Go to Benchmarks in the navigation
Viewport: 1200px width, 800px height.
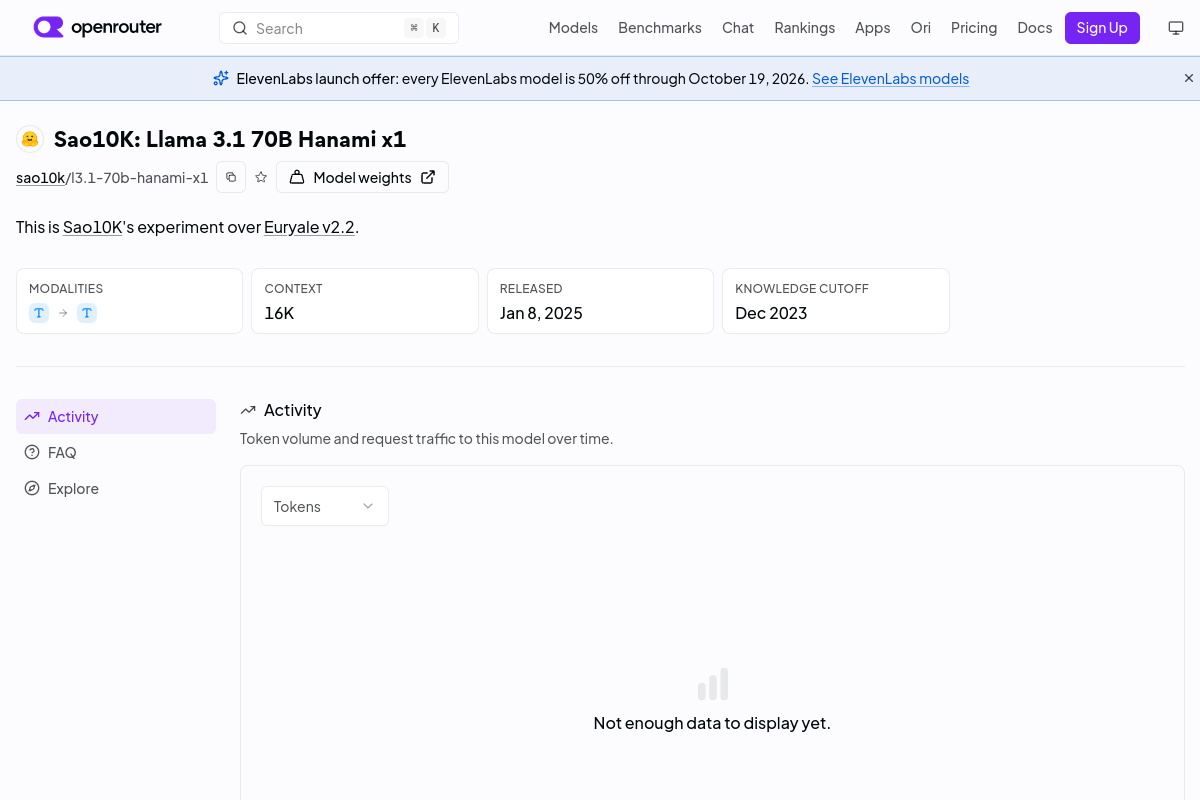coord(660,28)
